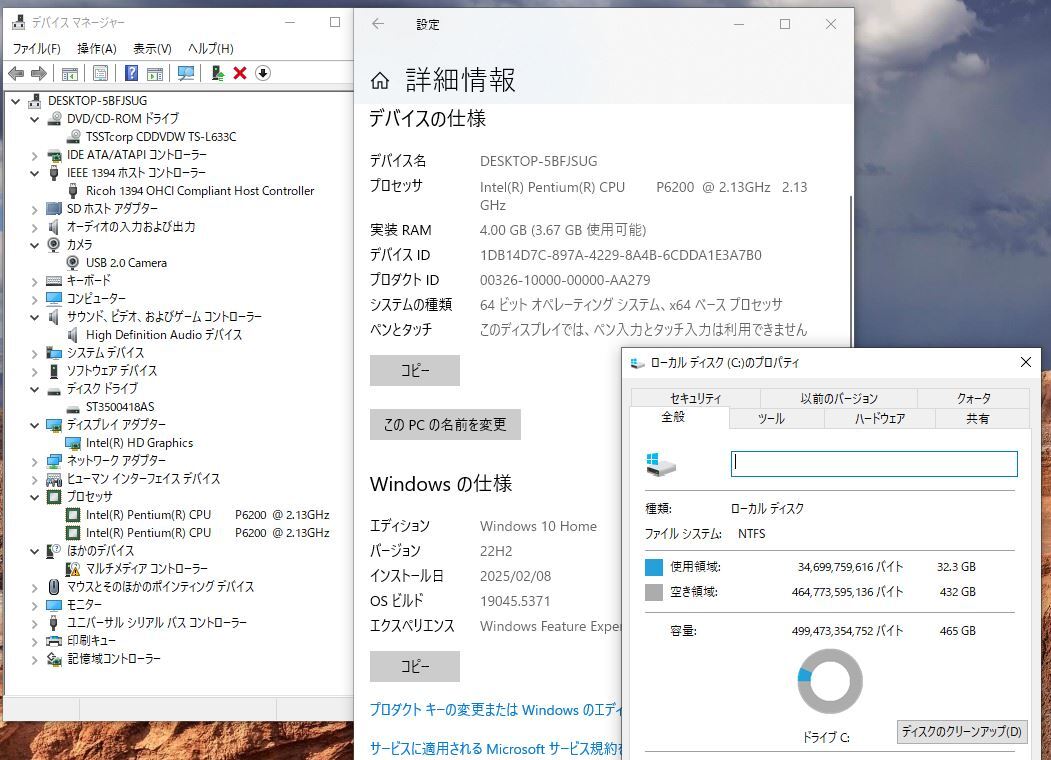Collapse the ディスク ドライブ node
The width and height of the screenshot is (1051, 760).
34,389
